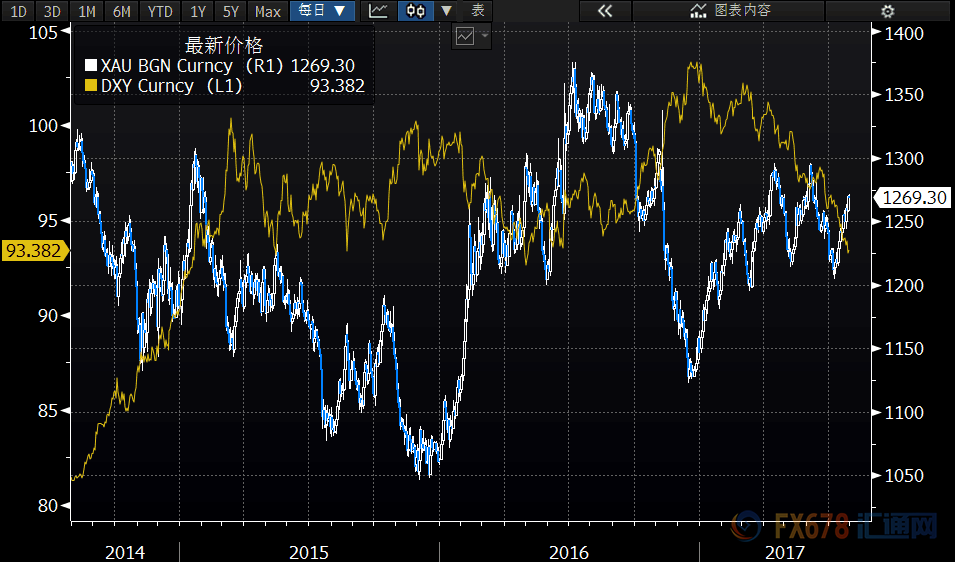Open the 每日 frequency dropdown
955x562 pixels.
pos(322,11)
